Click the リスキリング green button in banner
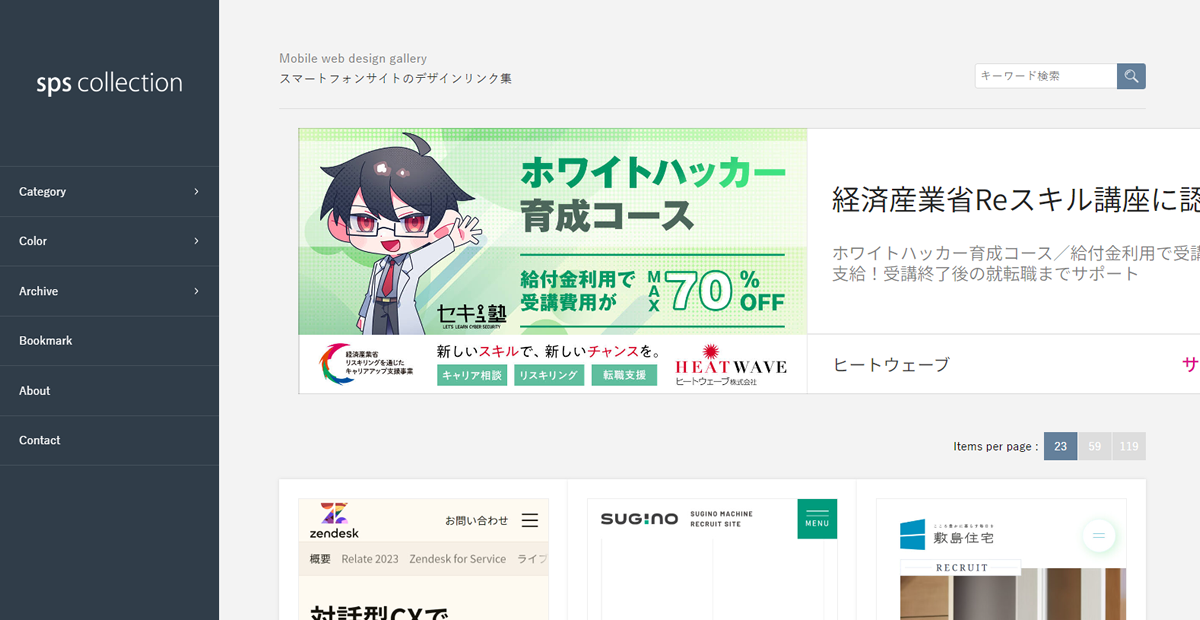Image resolution: width=1200 pixels, height=620 pixels. 549,375
